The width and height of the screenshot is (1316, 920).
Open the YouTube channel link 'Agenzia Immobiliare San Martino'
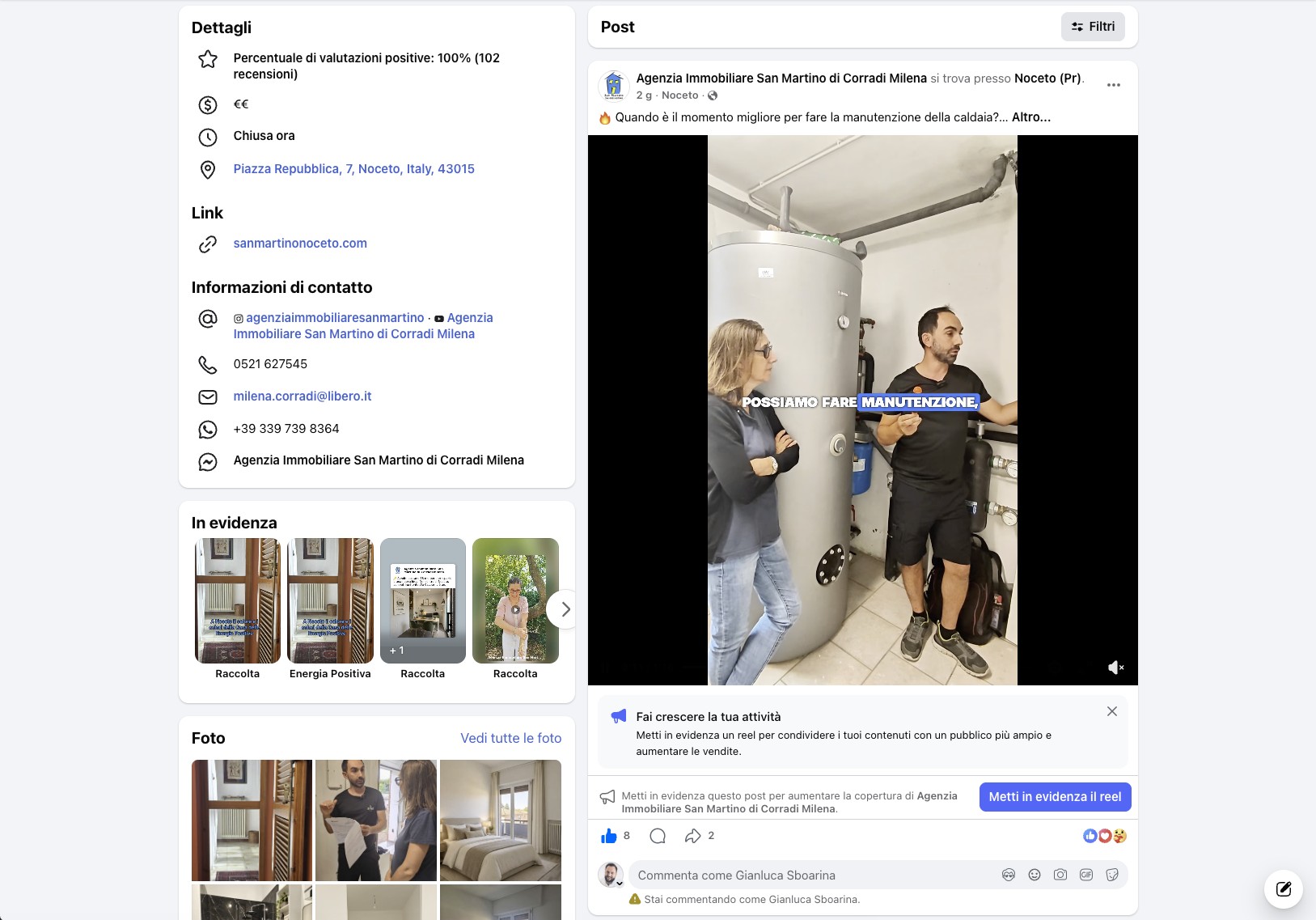[x=363, y=326]
